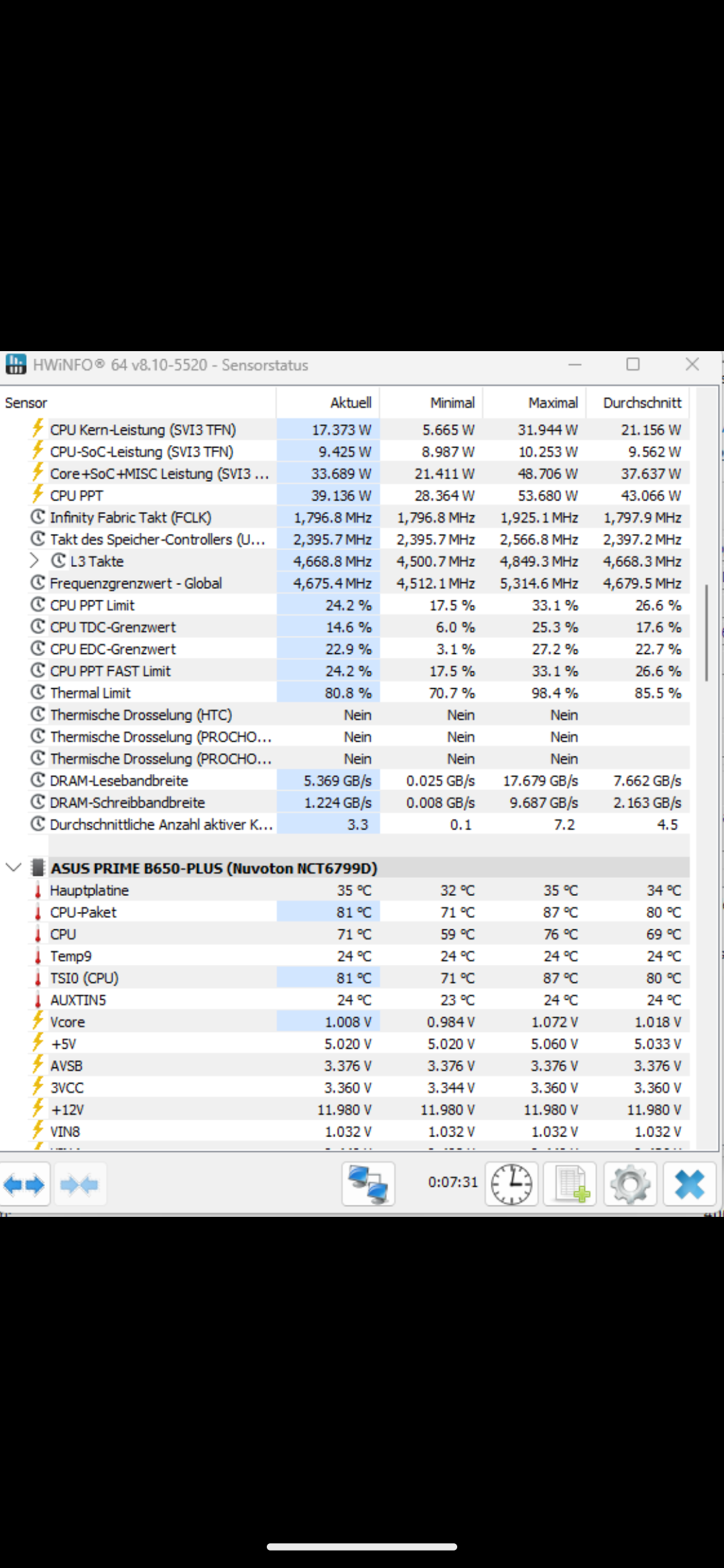Click the 80.8 % Thermal Limit current value

click(x=348, y=693)
